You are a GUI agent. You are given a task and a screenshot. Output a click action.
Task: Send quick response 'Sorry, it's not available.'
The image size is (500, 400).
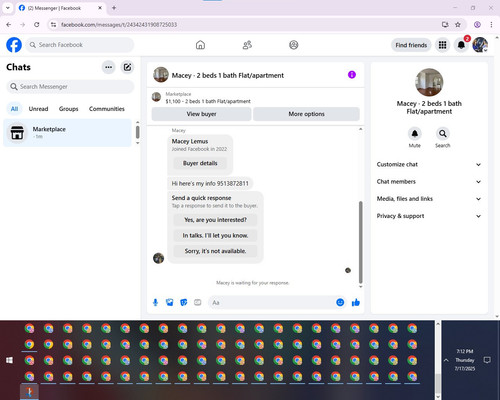pos(215,251)
